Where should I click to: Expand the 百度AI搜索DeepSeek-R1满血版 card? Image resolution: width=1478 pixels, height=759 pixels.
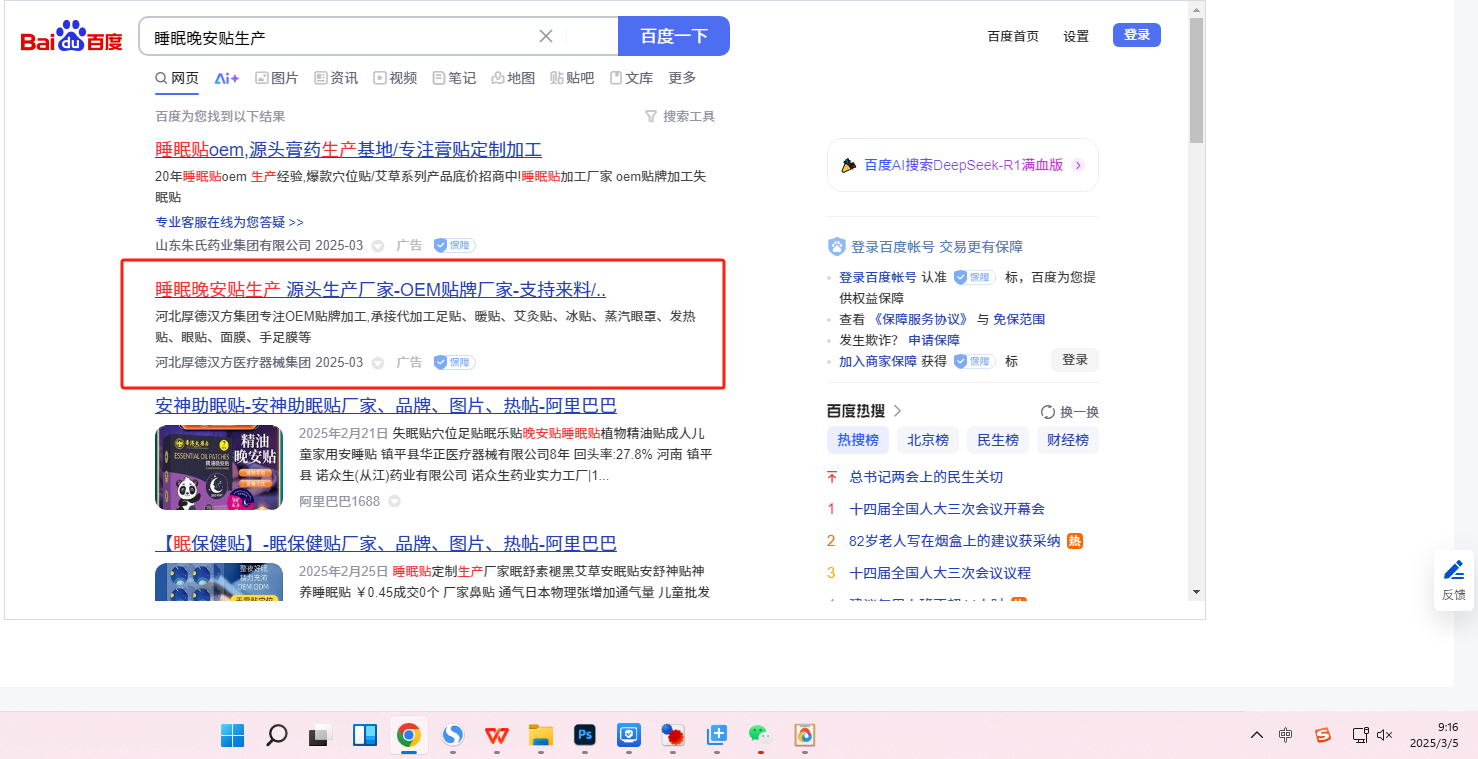[962, 165]
